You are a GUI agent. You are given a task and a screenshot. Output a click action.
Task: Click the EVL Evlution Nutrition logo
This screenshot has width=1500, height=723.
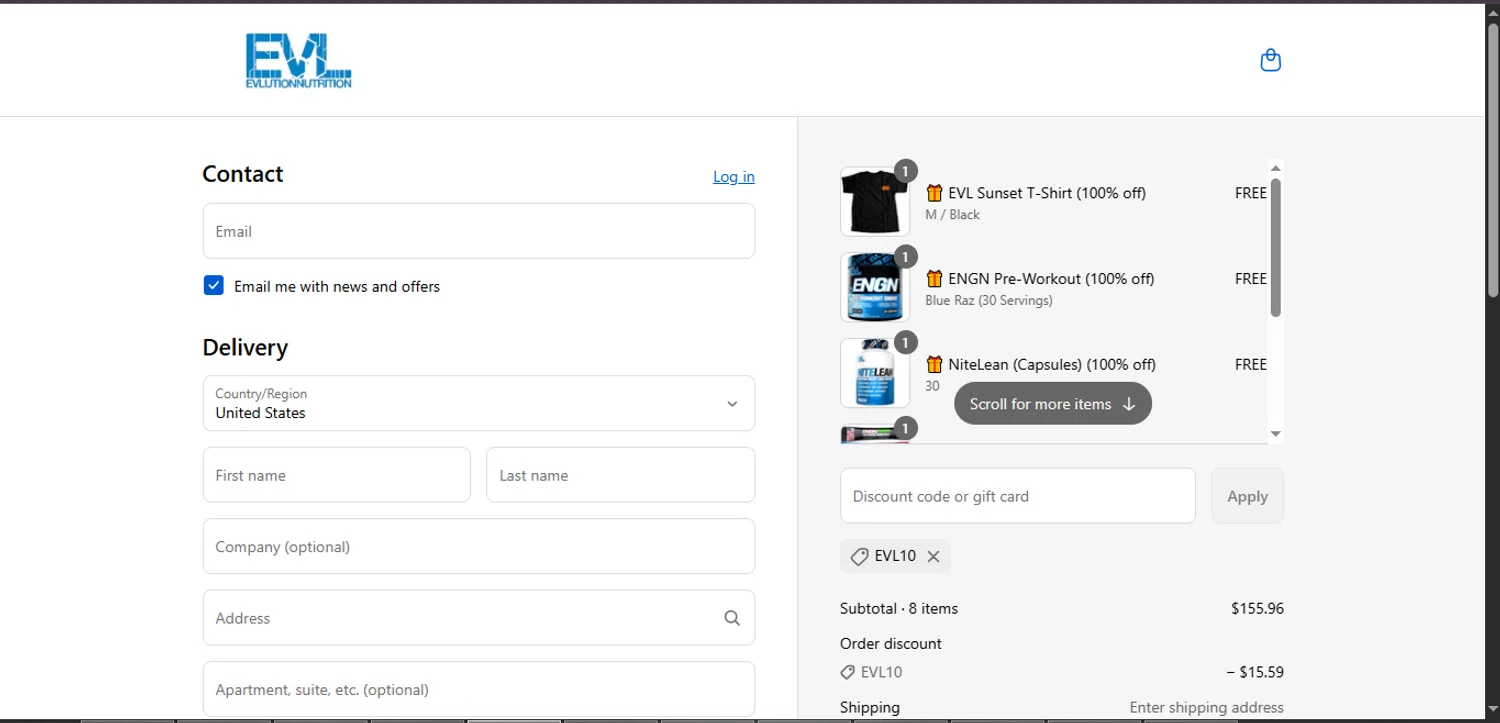pyautogui.click(x=298, y=61)
